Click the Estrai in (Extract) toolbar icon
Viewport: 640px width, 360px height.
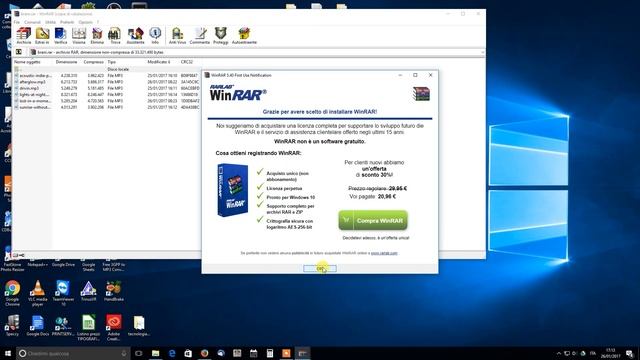(42, 36)
